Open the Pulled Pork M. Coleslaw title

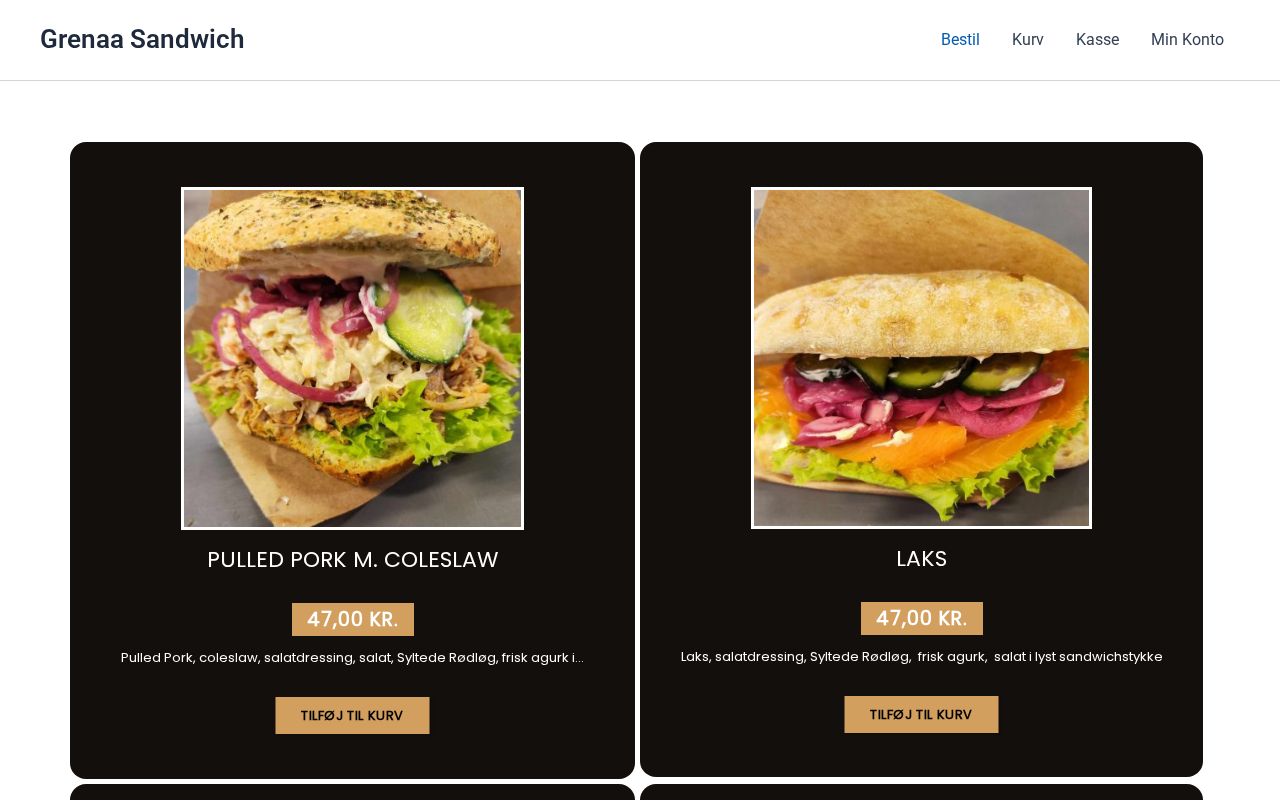352,560
